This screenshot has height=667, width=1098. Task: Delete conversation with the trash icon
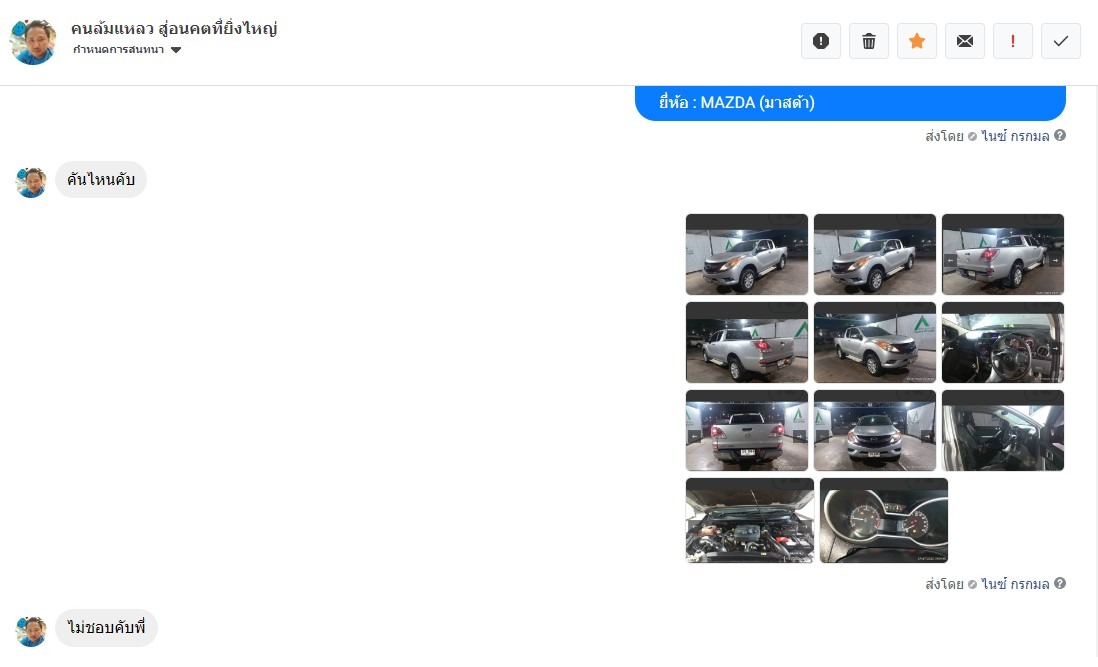(x=869, y=41)
